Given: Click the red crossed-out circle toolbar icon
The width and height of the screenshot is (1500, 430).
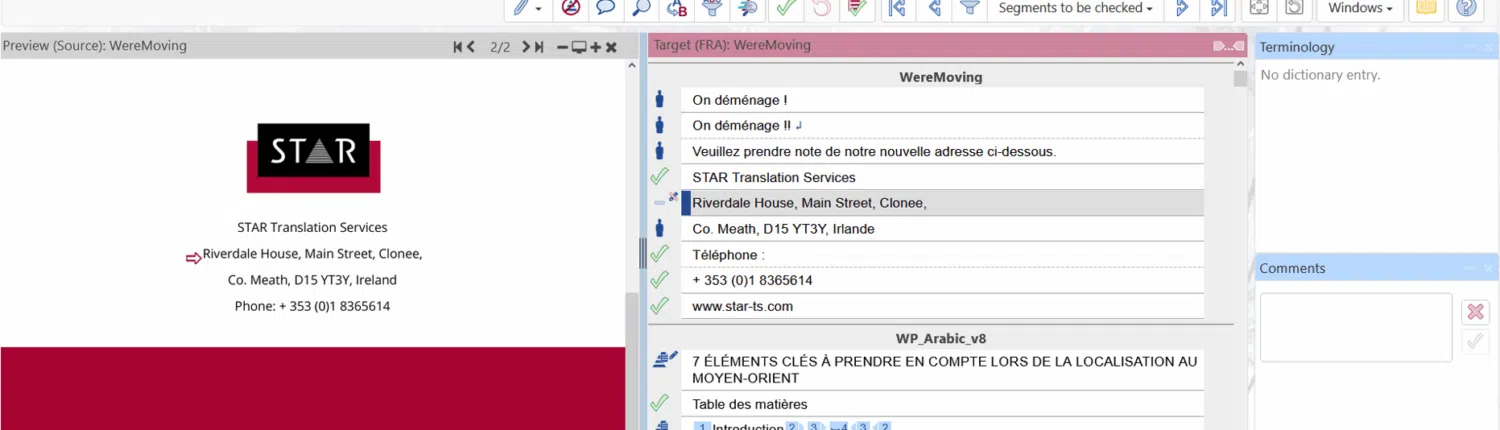Looking at the screenshot, I should 571,8.
